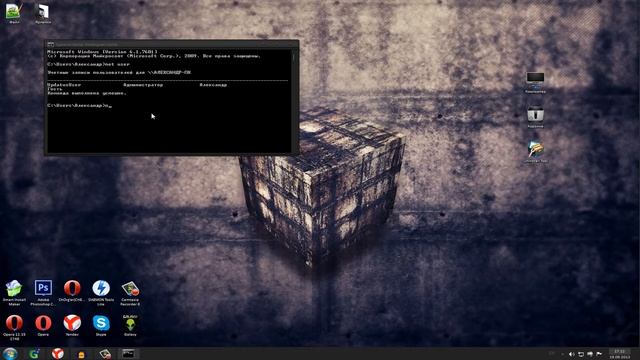Click the Windows Start orb
The width and height of the screenshot is (640, 360).
coord(10,353)
